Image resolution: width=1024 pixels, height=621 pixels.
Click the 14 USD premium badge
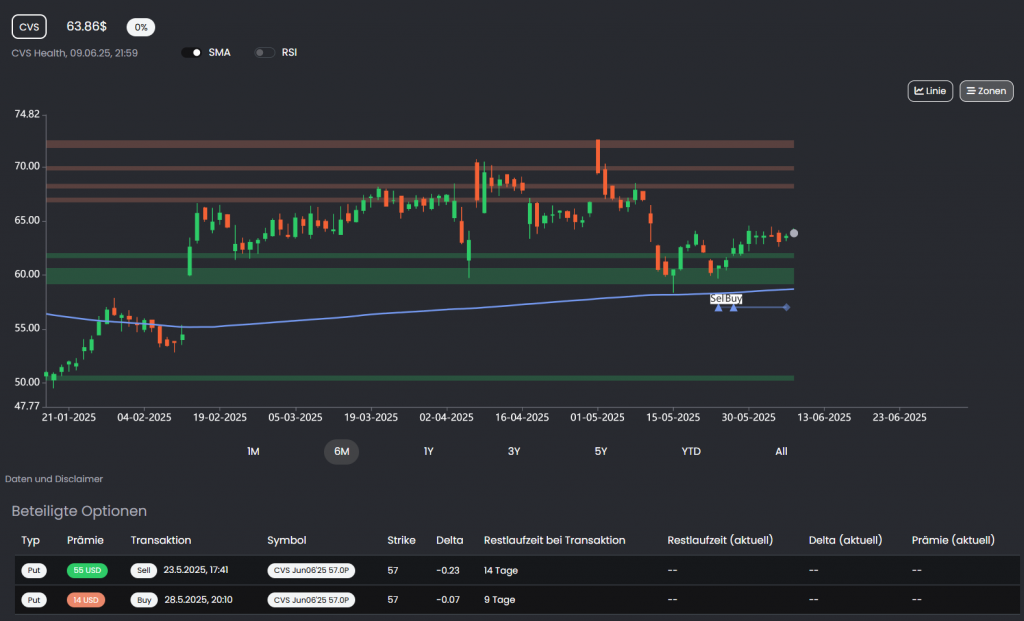pos(86,600)
